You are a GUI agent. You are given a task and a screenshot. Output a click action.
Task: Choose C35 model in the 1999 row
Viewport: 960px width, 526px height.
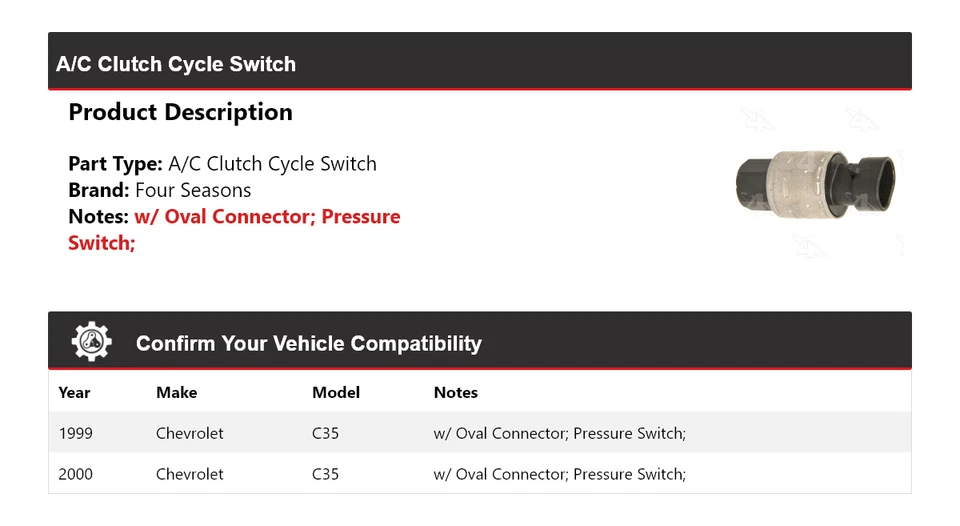pyautogui.click(x=325, y=433)
